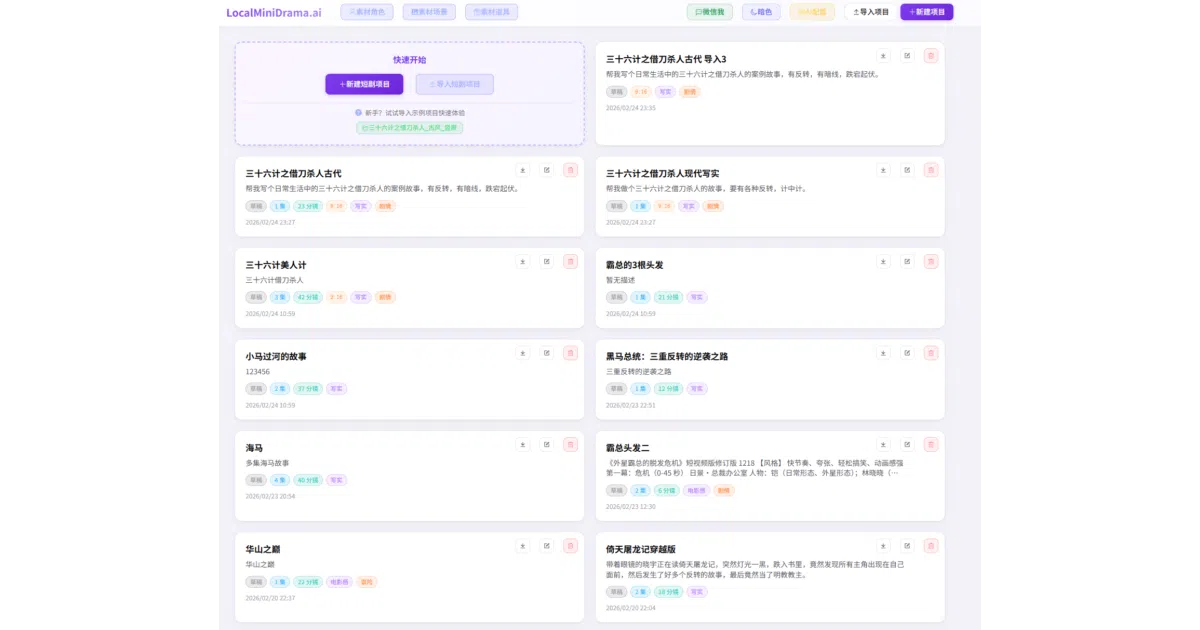The image size is (1200, 630).
Task: Open the 素材道具 library
Action: (x=491, y=12)
